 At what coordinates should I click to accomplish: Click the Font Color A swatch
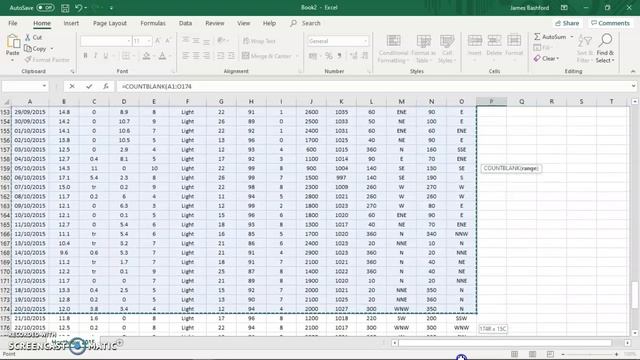click(x=162, y=56)
